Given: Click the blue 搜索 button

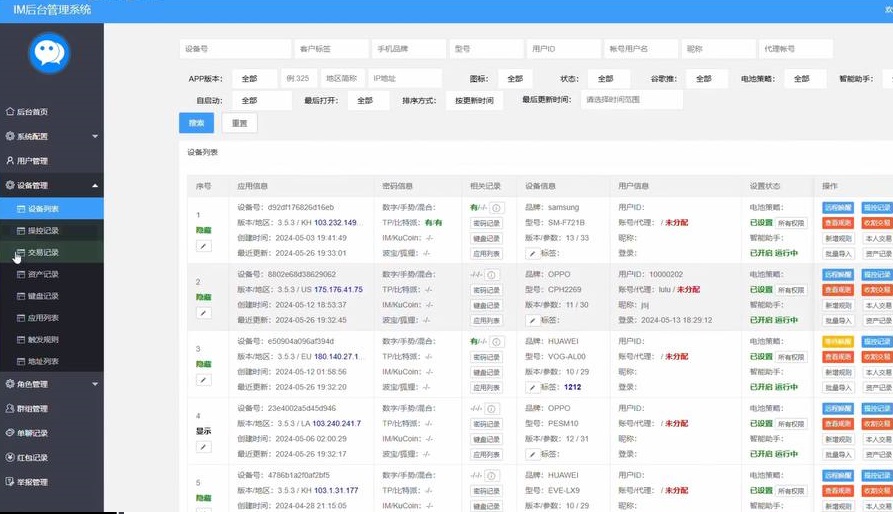Looking at the screenshot, I should [196, 123].
